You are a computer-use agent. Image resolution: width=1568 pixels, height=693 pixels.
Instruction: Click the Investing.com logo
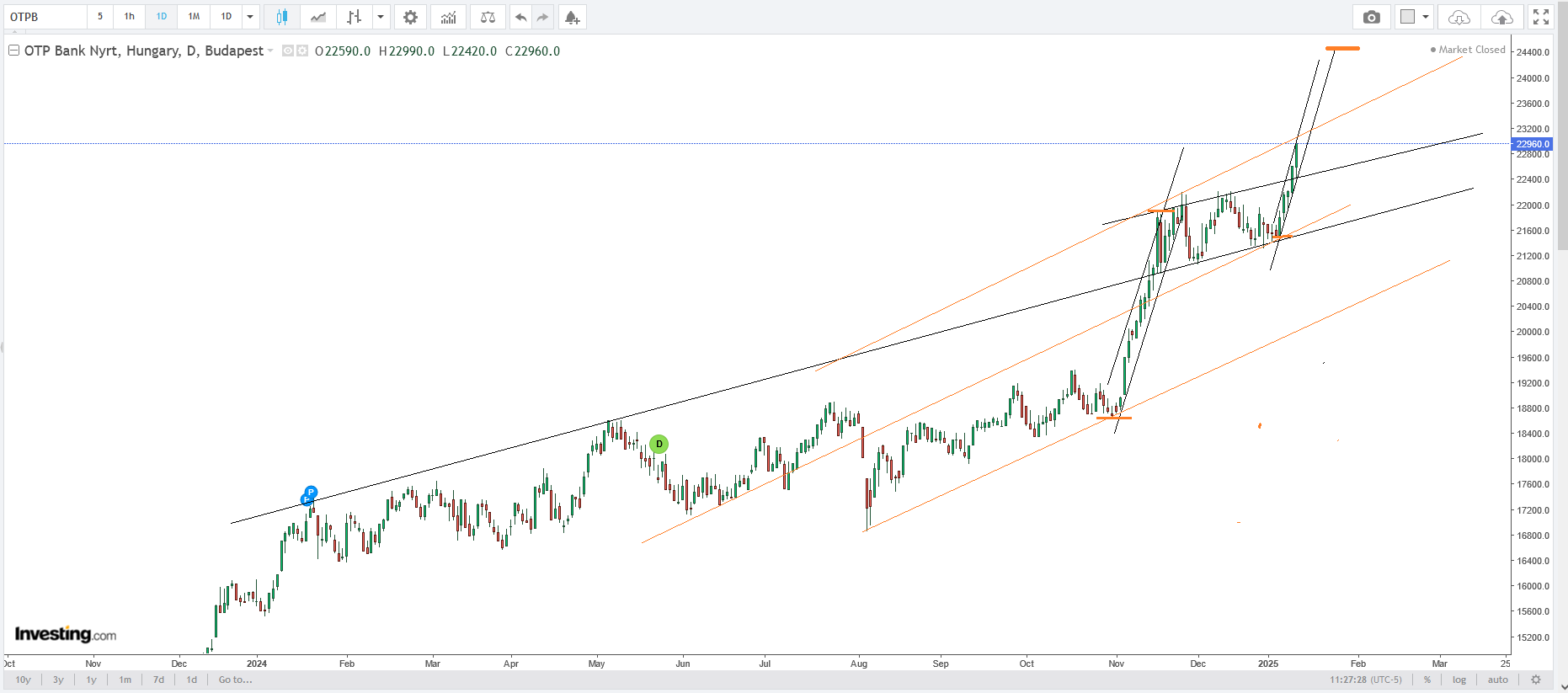click(x=66, y=634)
